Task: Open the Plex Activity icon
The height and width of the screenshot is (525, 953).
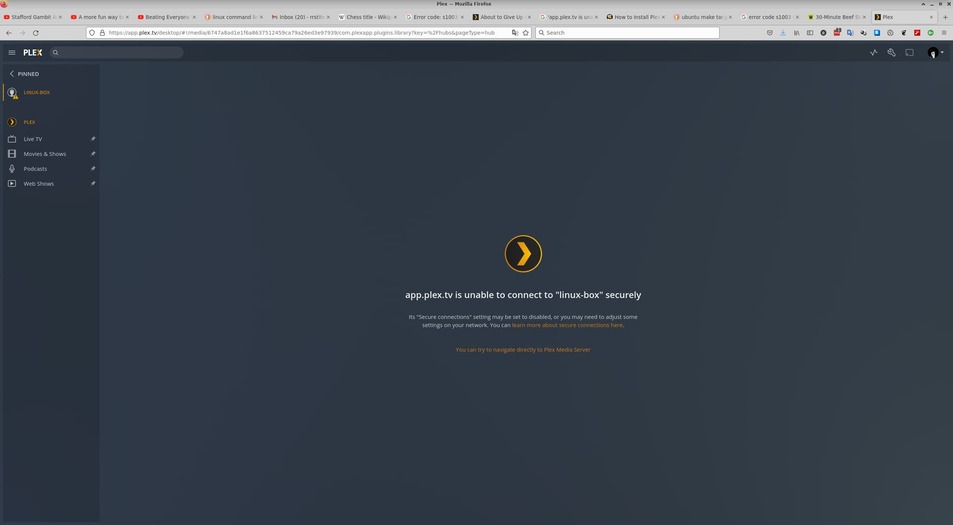Action: coord(873,53)
